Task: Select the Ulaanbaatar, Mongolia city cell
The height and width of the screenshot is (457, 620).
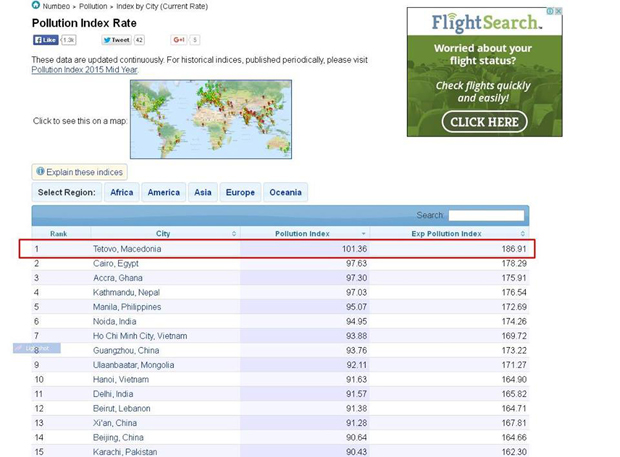Action: (133, 365)
